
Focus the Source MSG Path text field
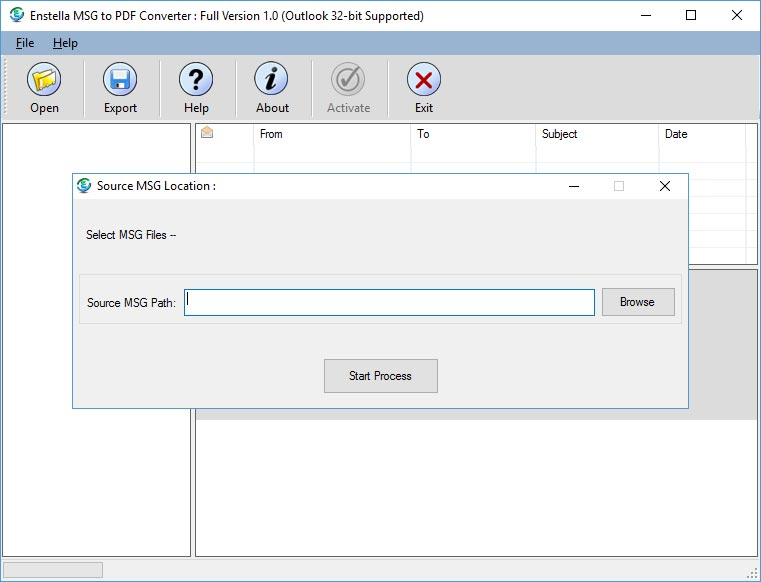(389, 302)
